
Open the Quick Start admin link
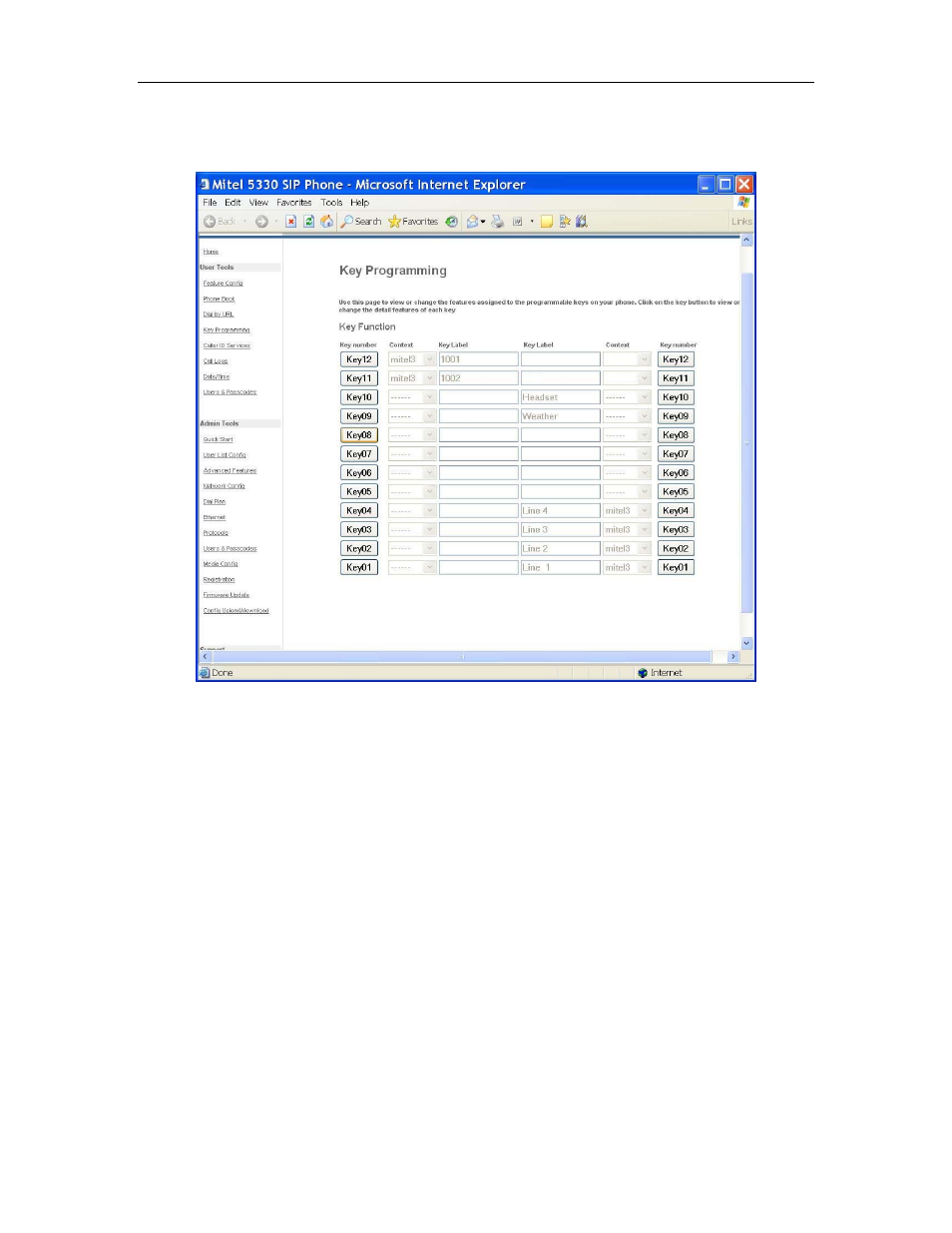pyautogui.click(x=218, y=439)
